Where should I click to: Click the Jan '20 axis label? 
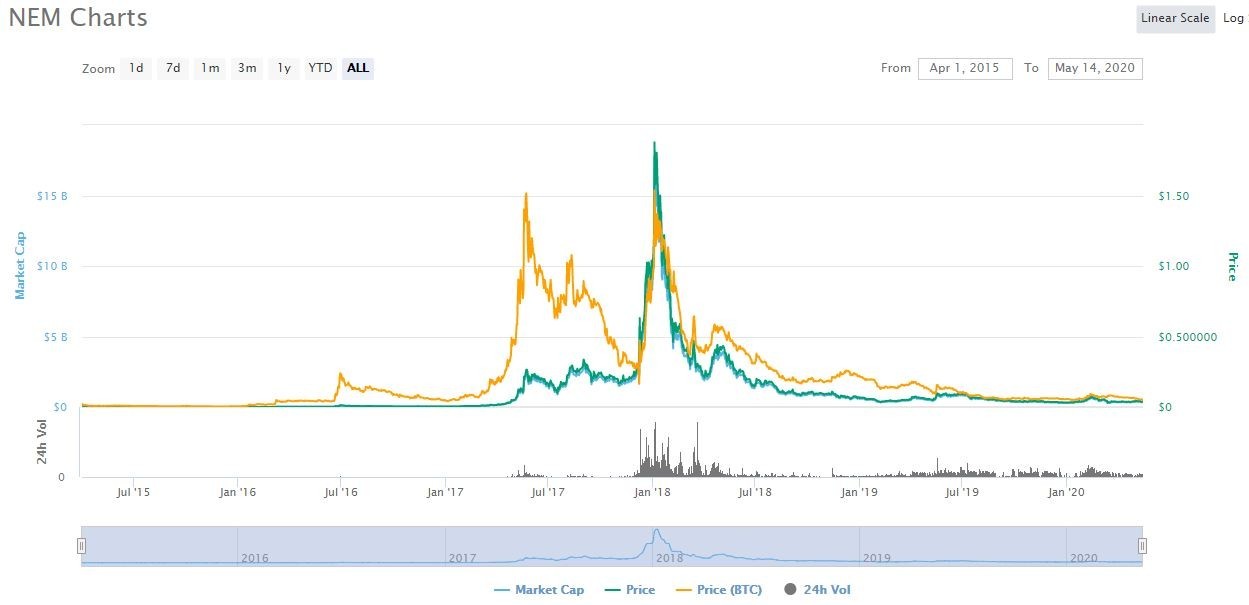pos(1066,492)
